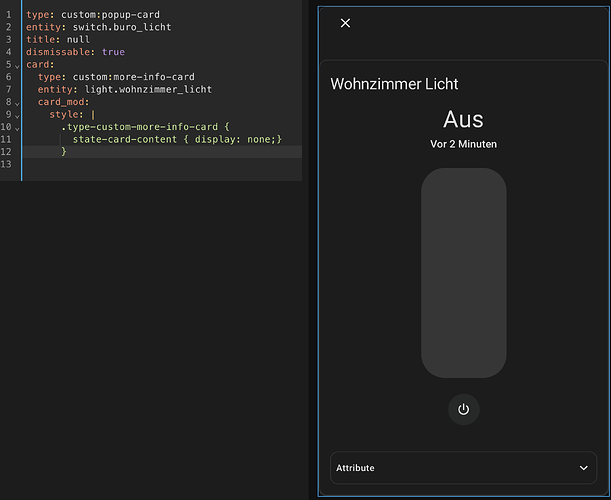The image size is (611, 500).
Task: Click the 'Wohnzimmer Licht' card title
Action: coord(394,84)
